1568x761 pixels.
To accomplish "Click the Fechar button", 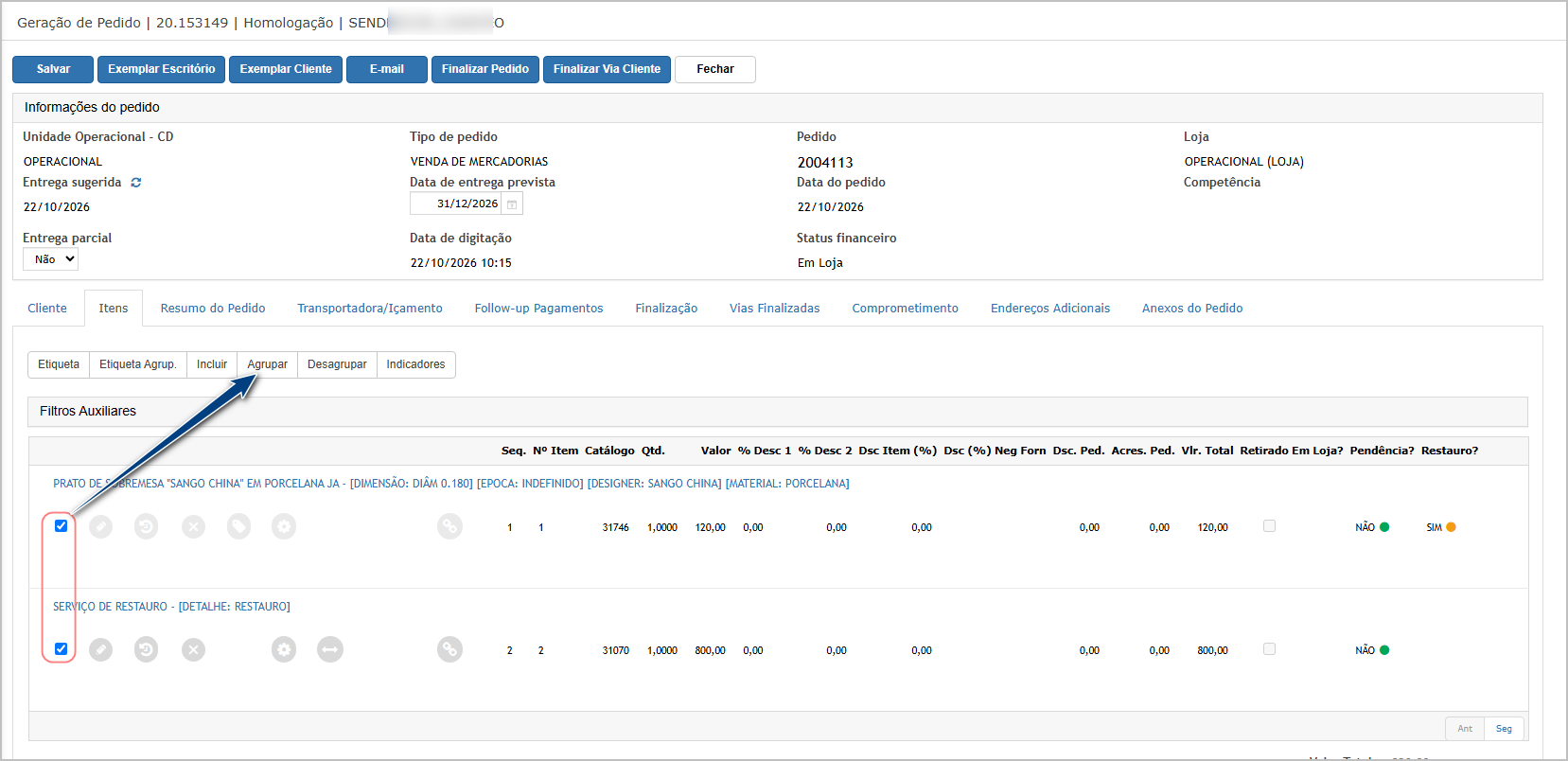I will 715,69.
